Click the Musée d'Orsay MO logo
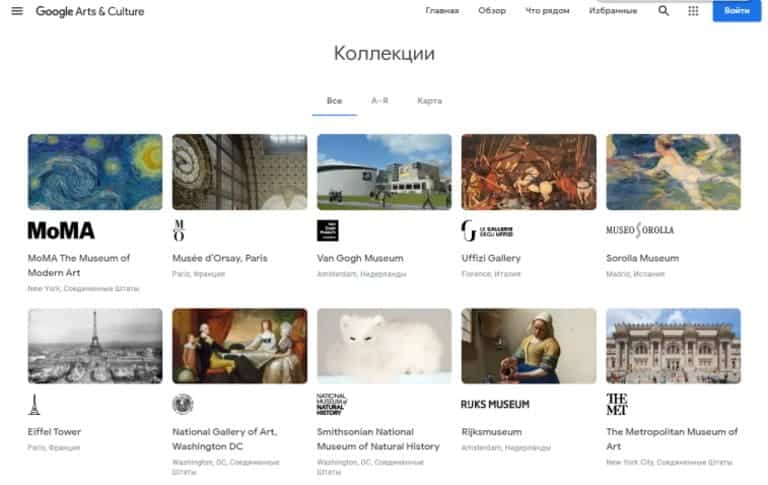This screenshot has height=485, width=768. 179,230
